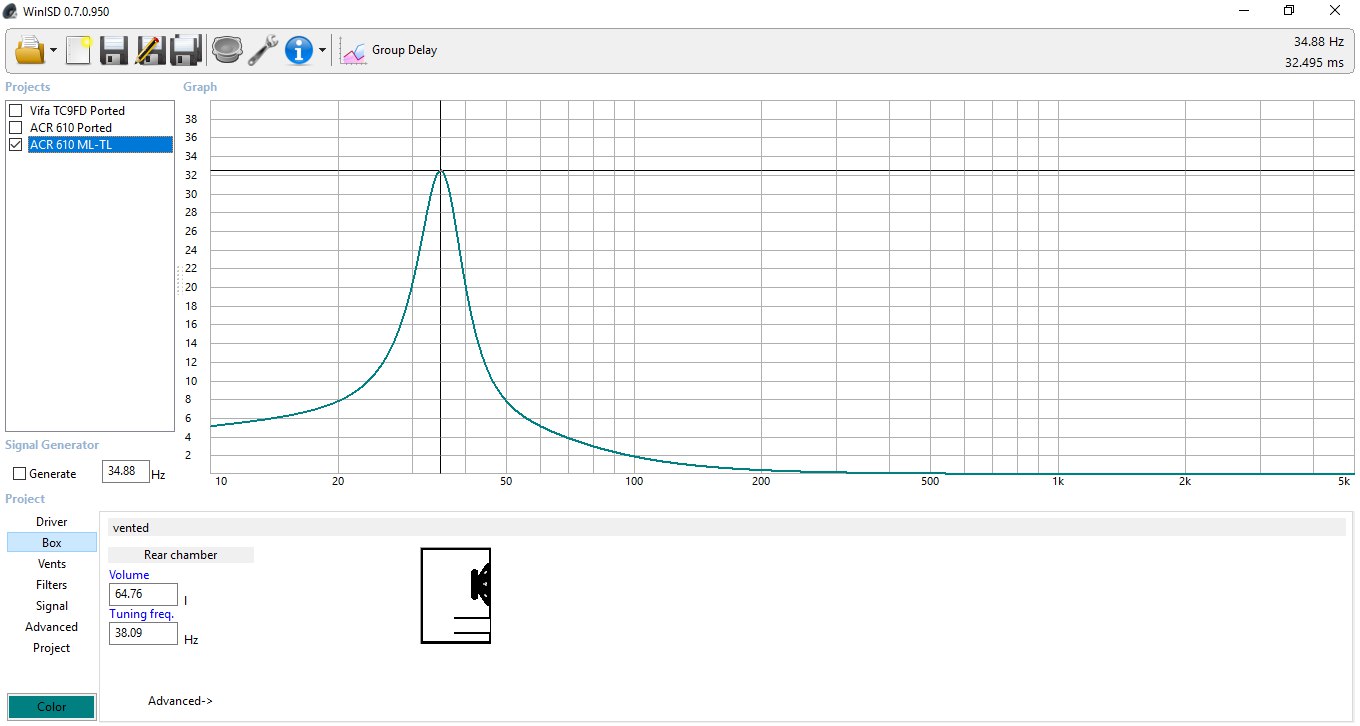Viewport: 1360px width, 726px height.
Task: Click the vented enclosure diagram
Action: pos(456,595)
